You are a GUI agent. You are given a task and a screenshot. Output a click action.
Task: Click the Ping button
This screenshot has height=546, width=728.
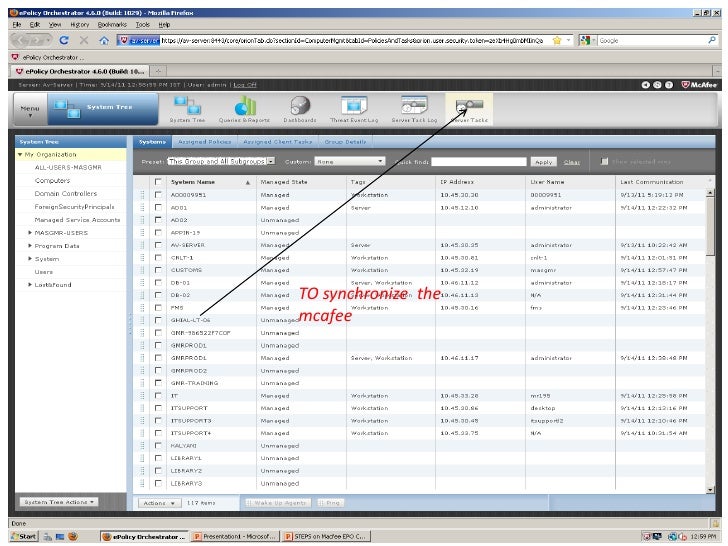tap(331, 503)
